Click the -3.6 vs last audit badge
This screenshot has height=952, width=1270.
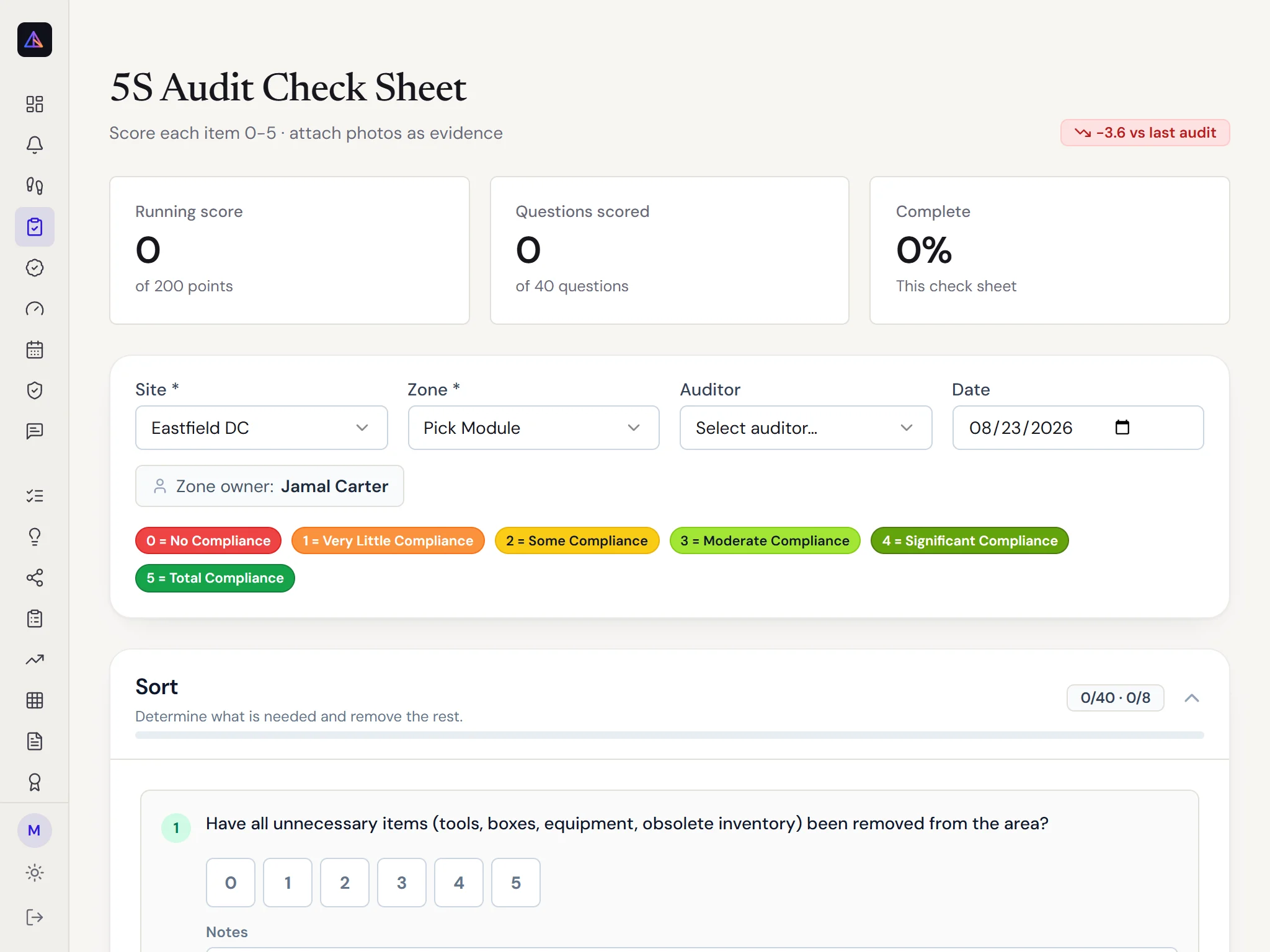(1145, 133)
